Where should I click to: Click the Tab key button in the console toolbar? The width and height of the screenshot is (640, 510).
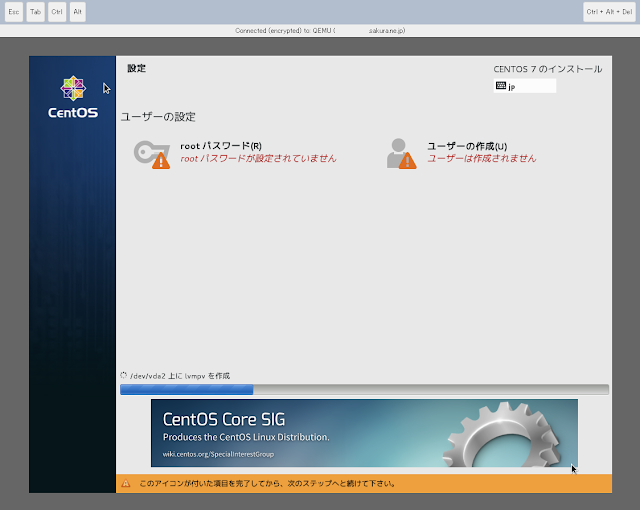pos(36,12)
